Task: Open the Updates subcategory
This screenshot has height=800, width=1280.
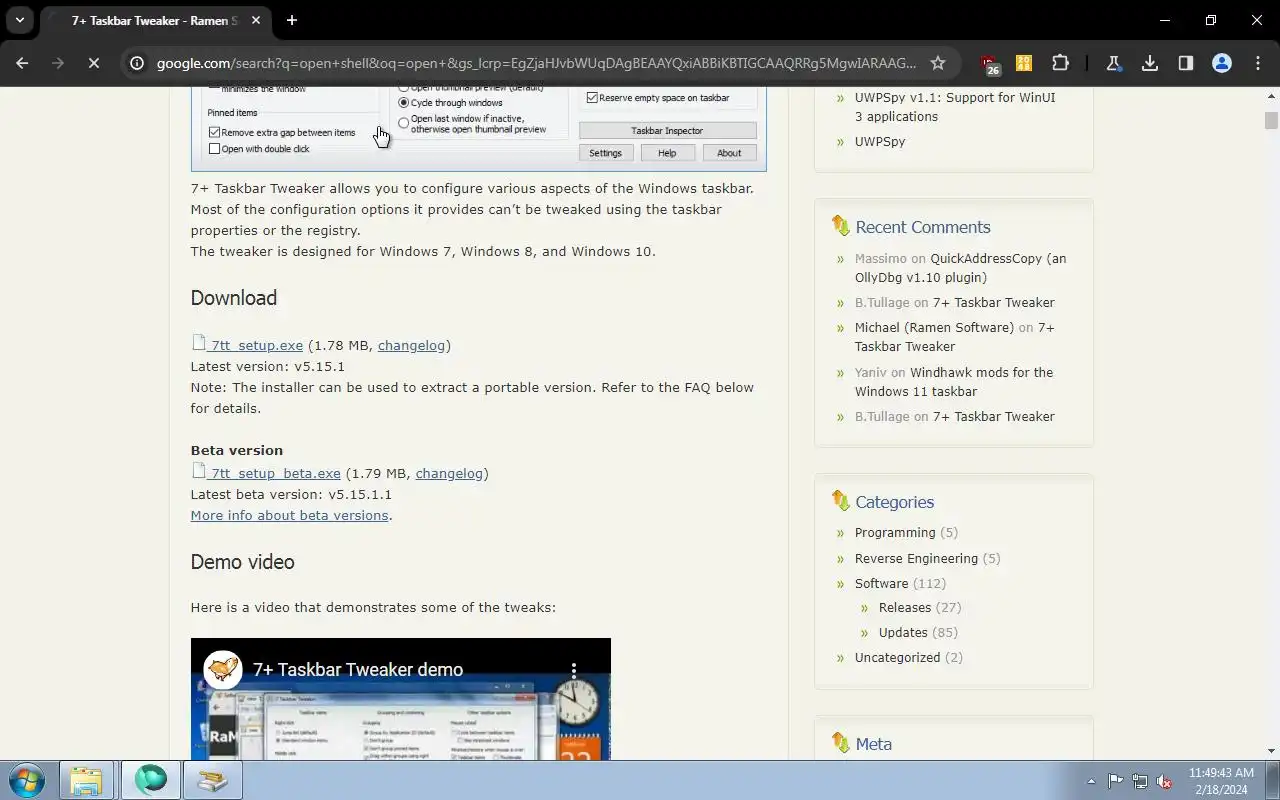Action: coord(903,632)
